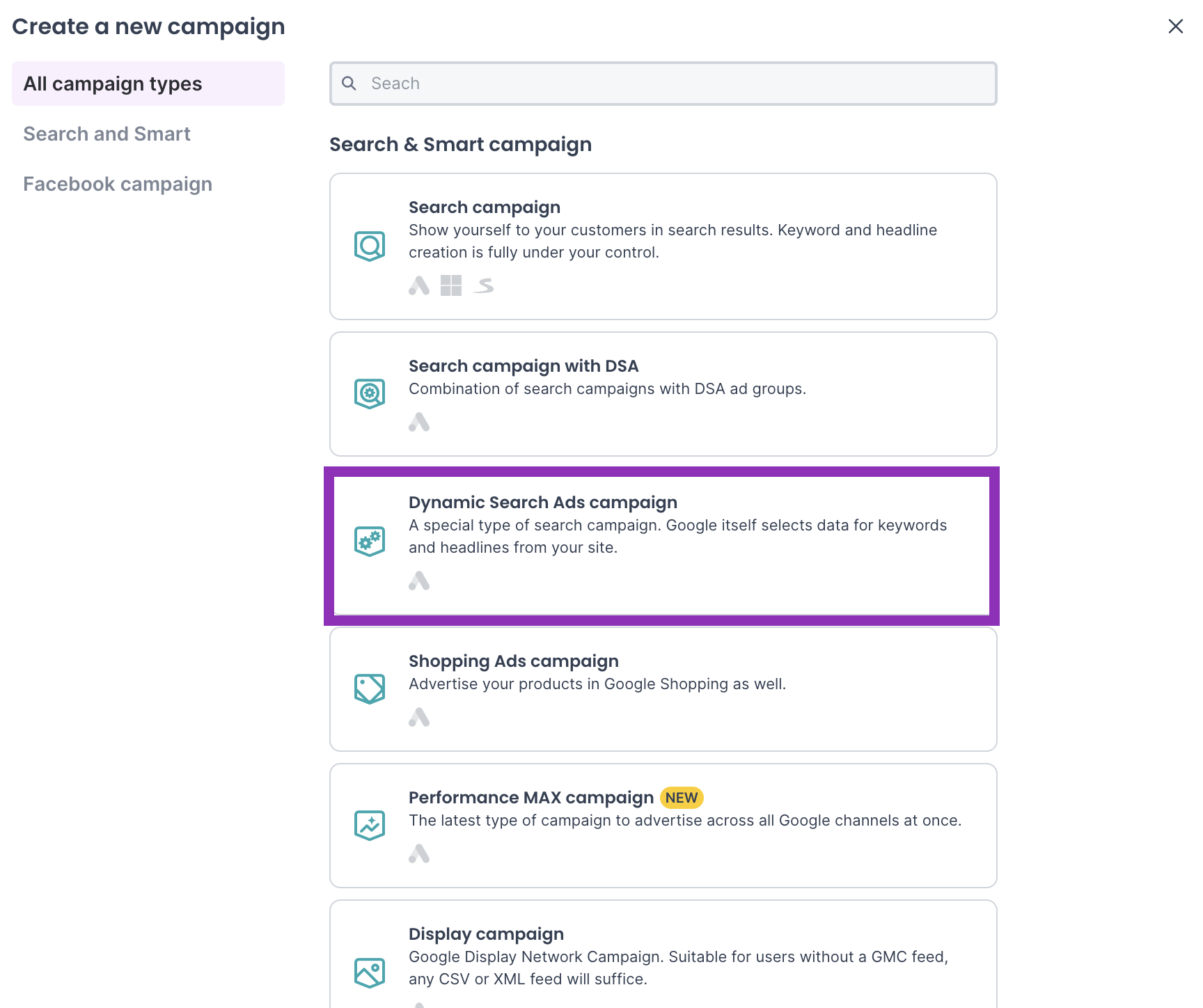Open the Facebook campaign category
The height and width of the screenshot is (1008, 1203).
pyautogui.click(x=118, y=184)
